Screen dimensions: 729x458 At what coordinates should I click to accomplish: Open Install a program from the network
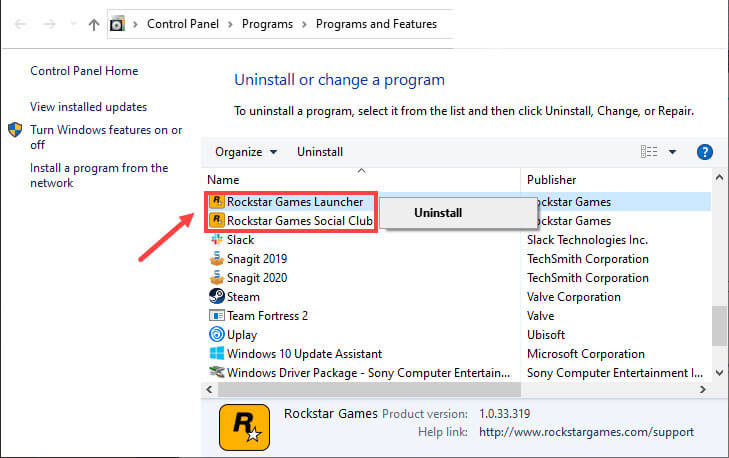click(x=99, y=175)
